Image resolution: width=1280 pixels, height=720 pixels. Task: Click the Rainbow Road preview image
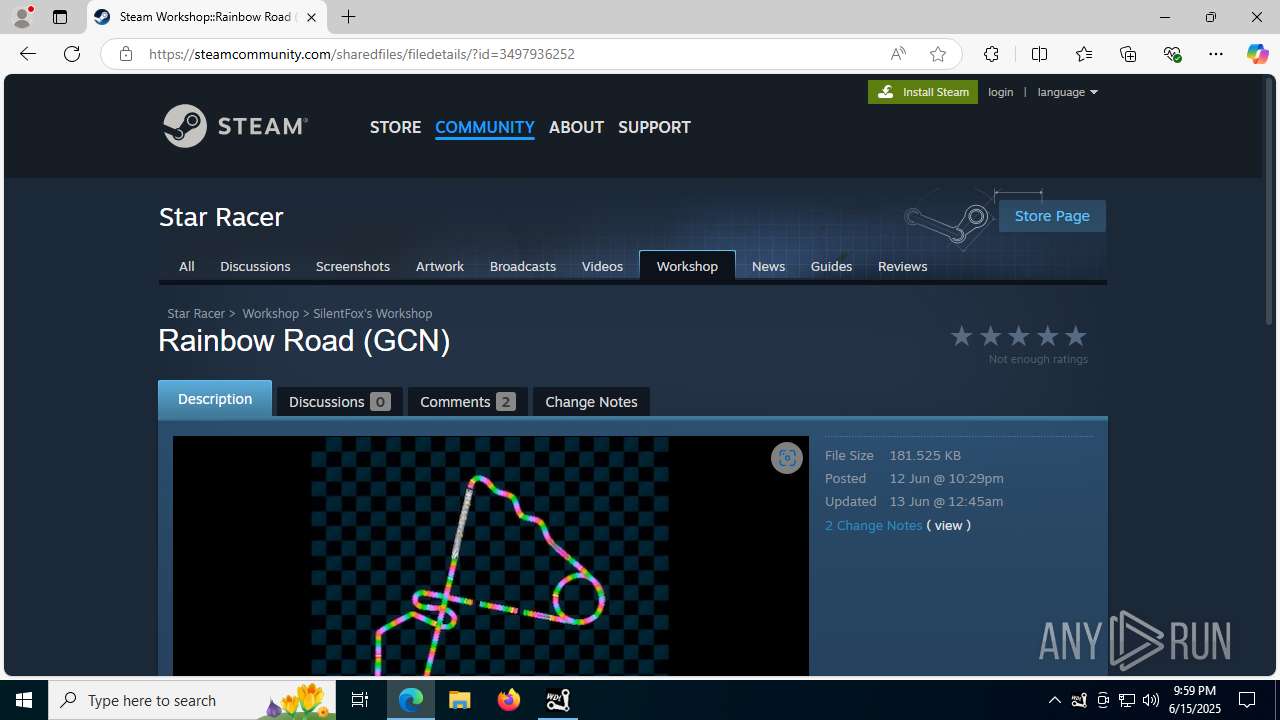490,556
